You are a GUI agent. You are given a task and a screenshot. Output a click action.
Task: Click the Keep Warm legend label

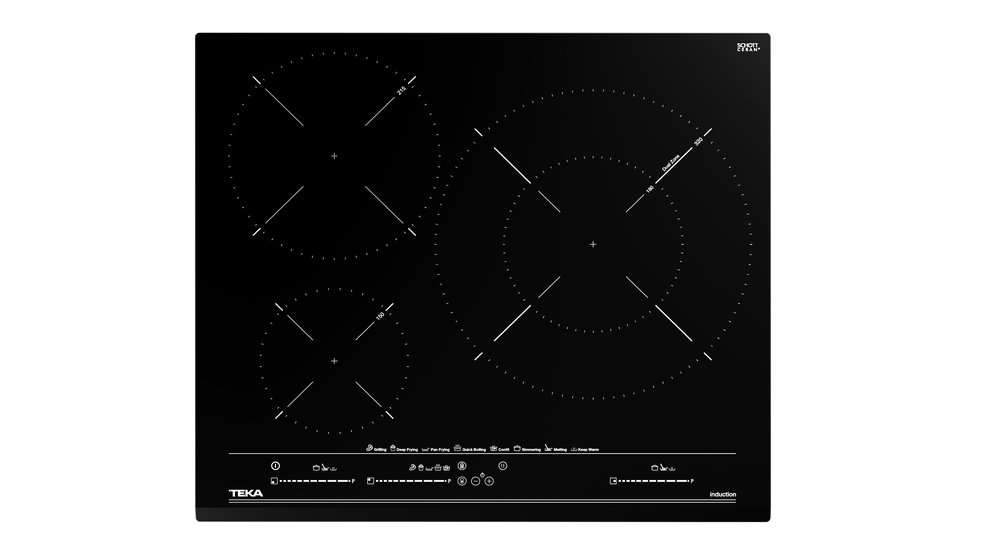(x=589, y=450)
